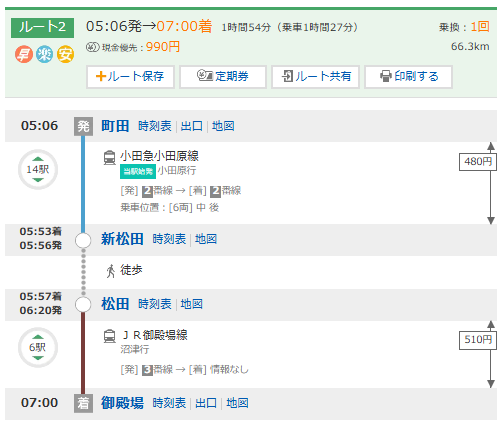The height and width of the screenshot is (424, 504).
Task: Expand the 14駅 station list
Action: click(38, 170)
